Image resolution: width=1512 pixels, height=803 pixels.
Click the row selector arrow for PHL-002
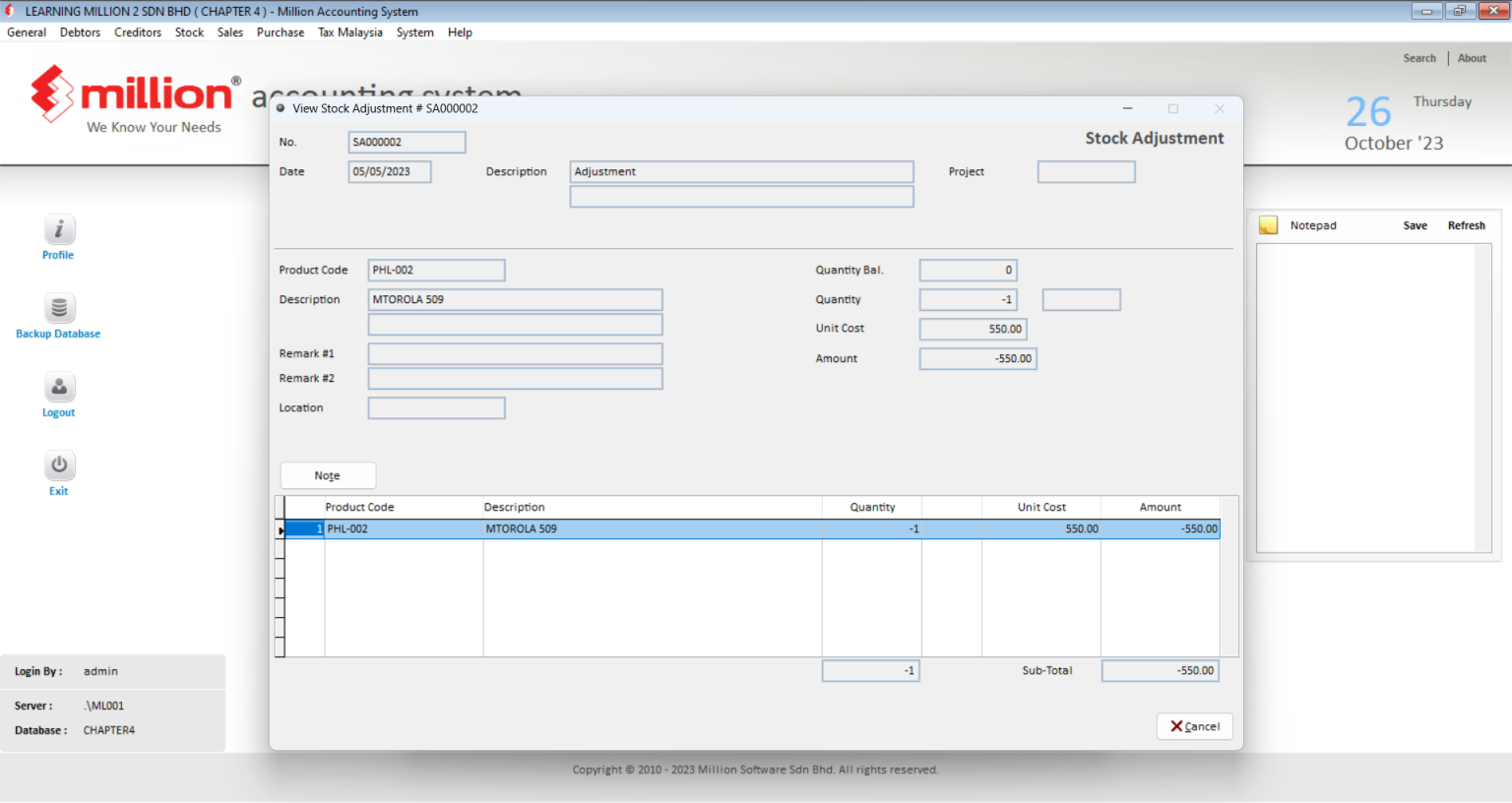point(281,529)
